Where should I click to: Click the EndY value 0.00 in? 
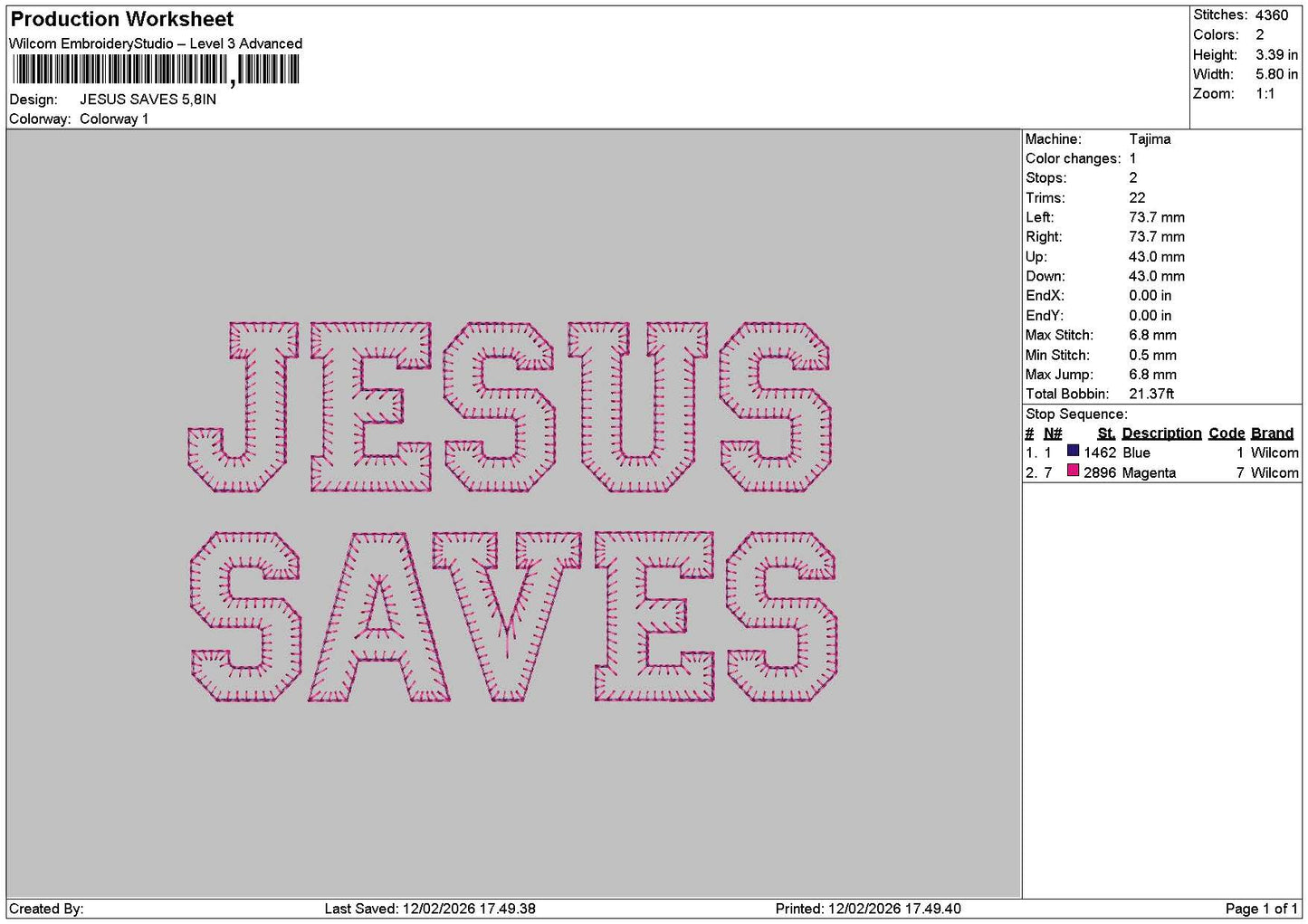point(1150,316)
